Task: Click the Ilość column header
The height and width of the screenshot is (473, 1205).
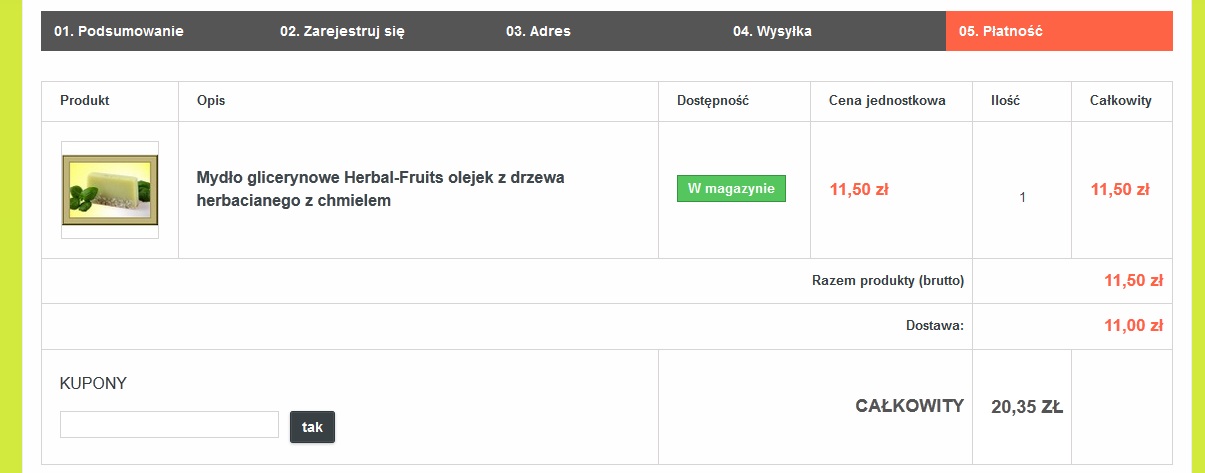Action: coord(1005,101)
